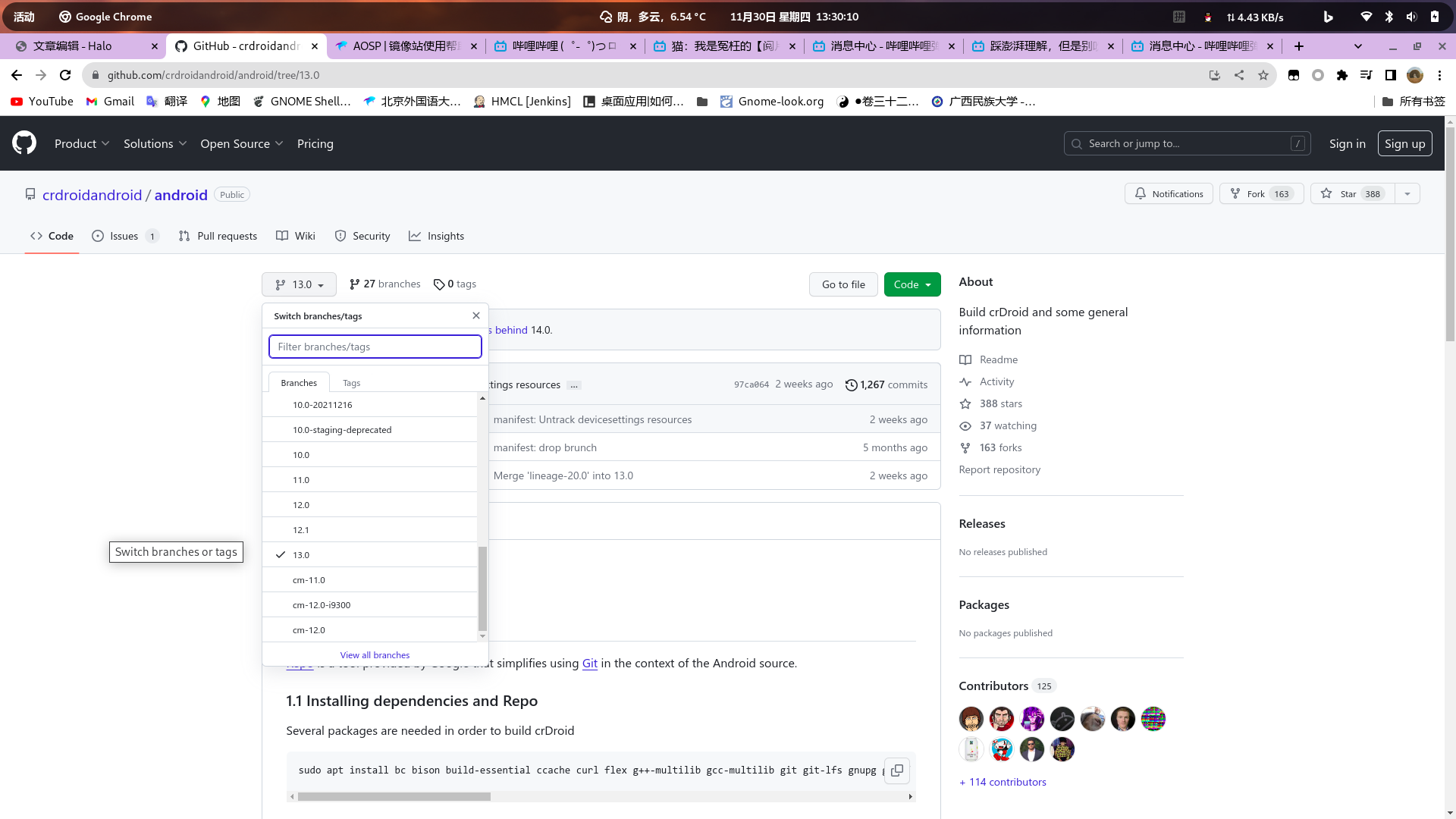Click the Notifications bell button
Viewport: 1456px width, 819px height.
tap(1169, 194)
